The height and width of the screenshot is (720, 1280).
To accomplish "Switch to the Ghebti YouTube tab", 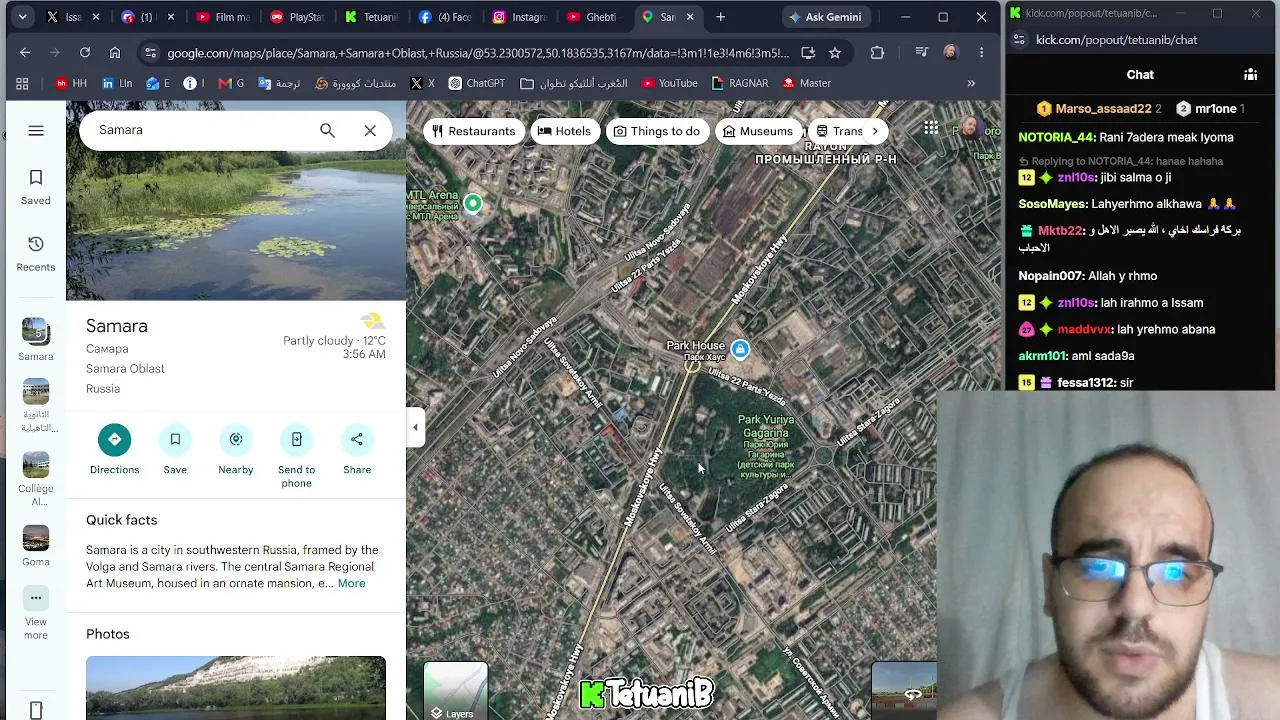I will 594,17.
